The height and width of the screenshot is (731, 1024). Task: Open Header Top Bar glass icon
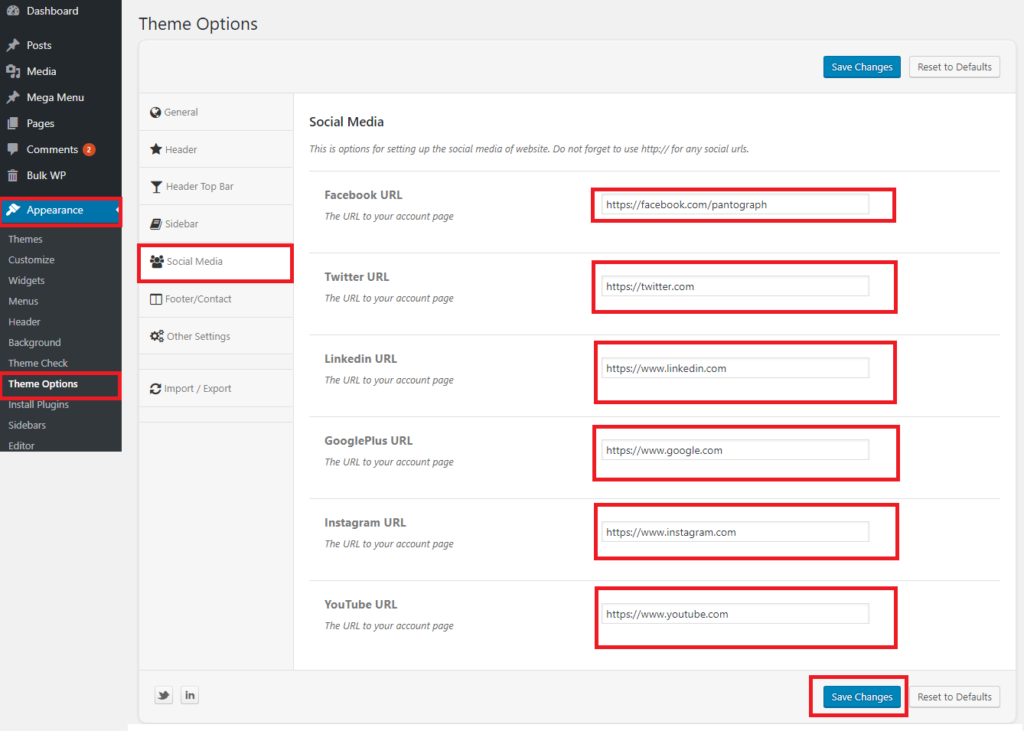(x=156, y=187)
